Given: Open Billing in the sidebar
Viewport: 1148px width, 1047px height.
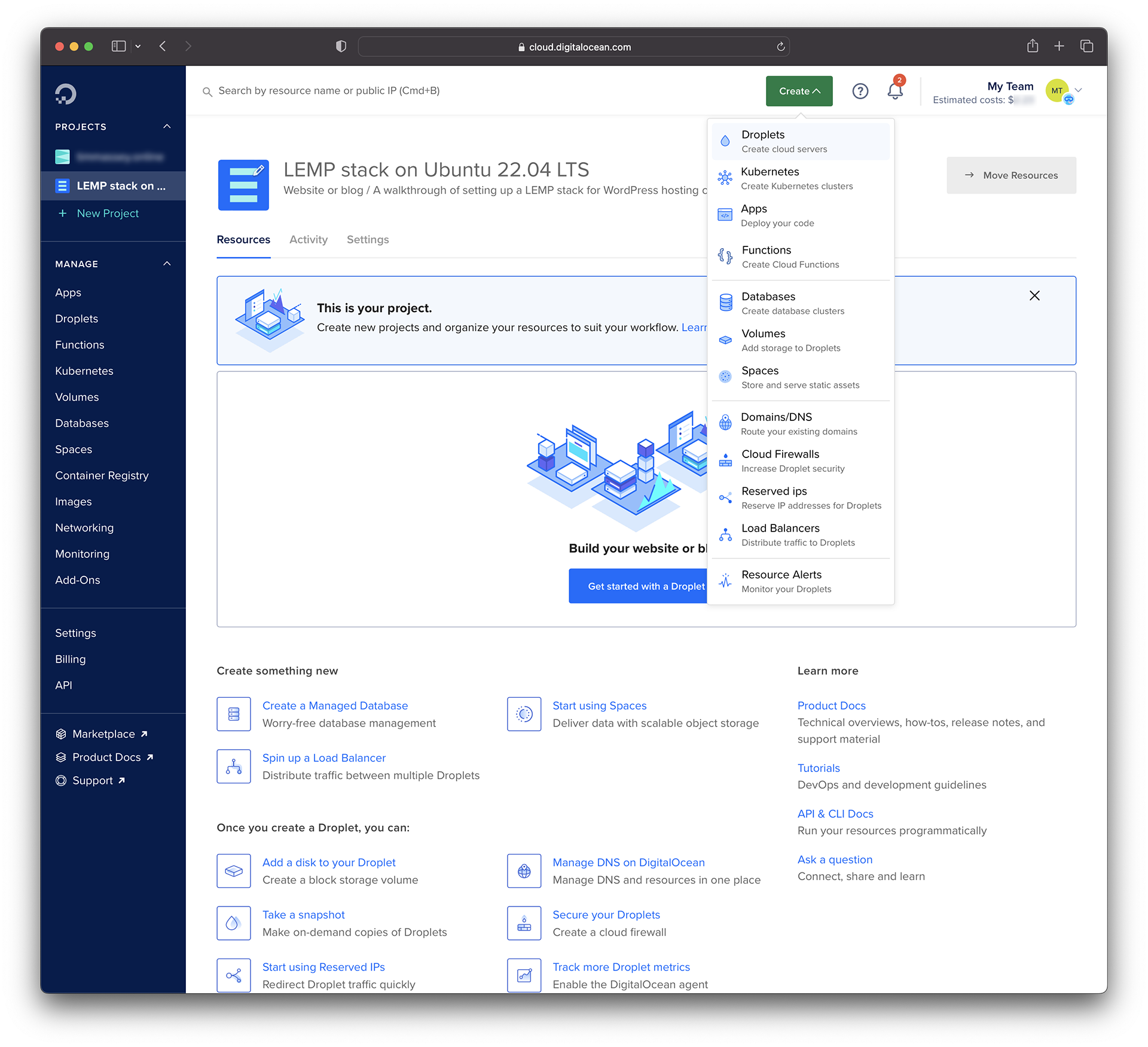Looking at the screenshot, I should (x=70, y=659).
